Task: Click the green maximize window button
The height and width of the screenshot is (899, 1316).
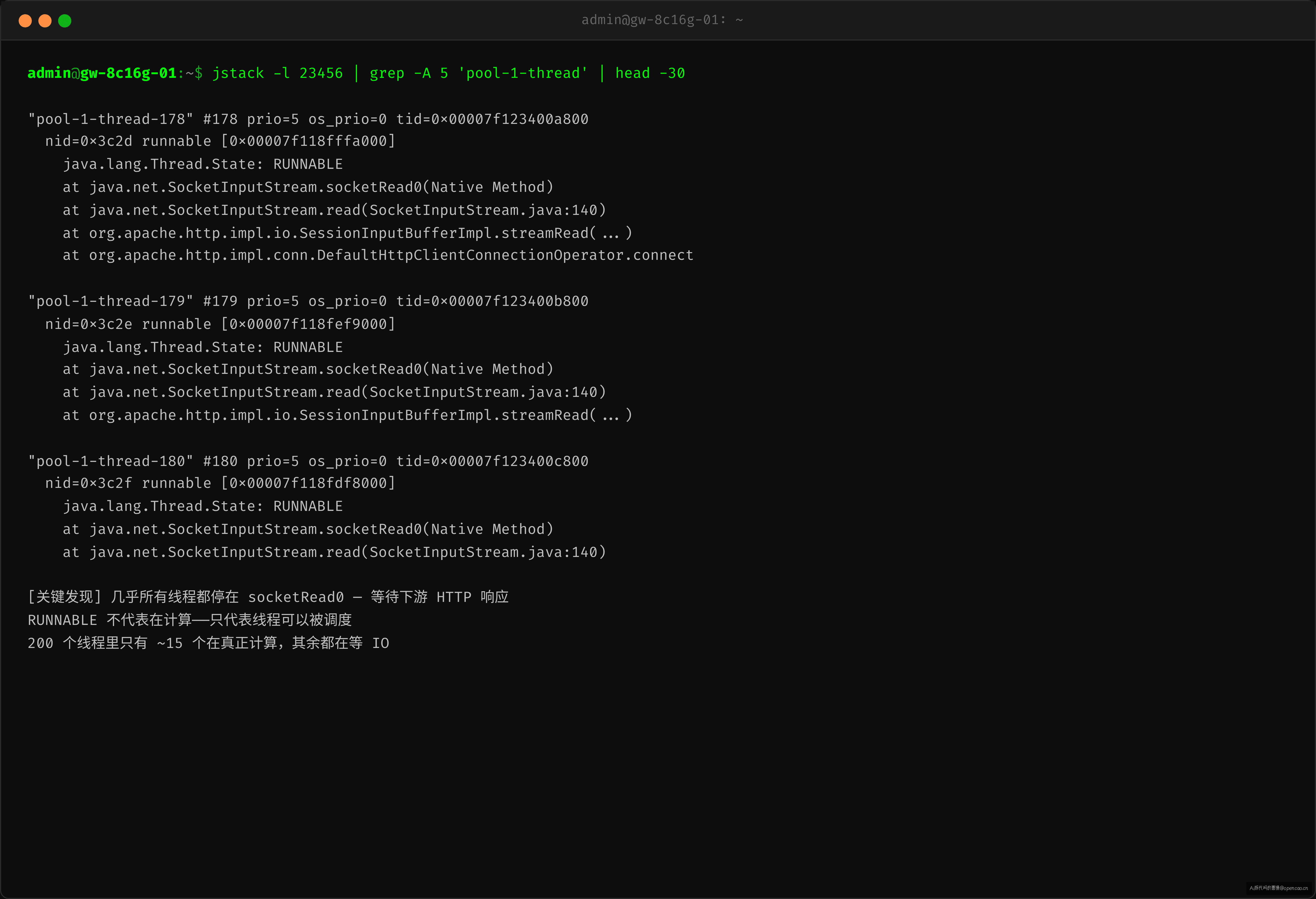Action: (x=64, y=21)
